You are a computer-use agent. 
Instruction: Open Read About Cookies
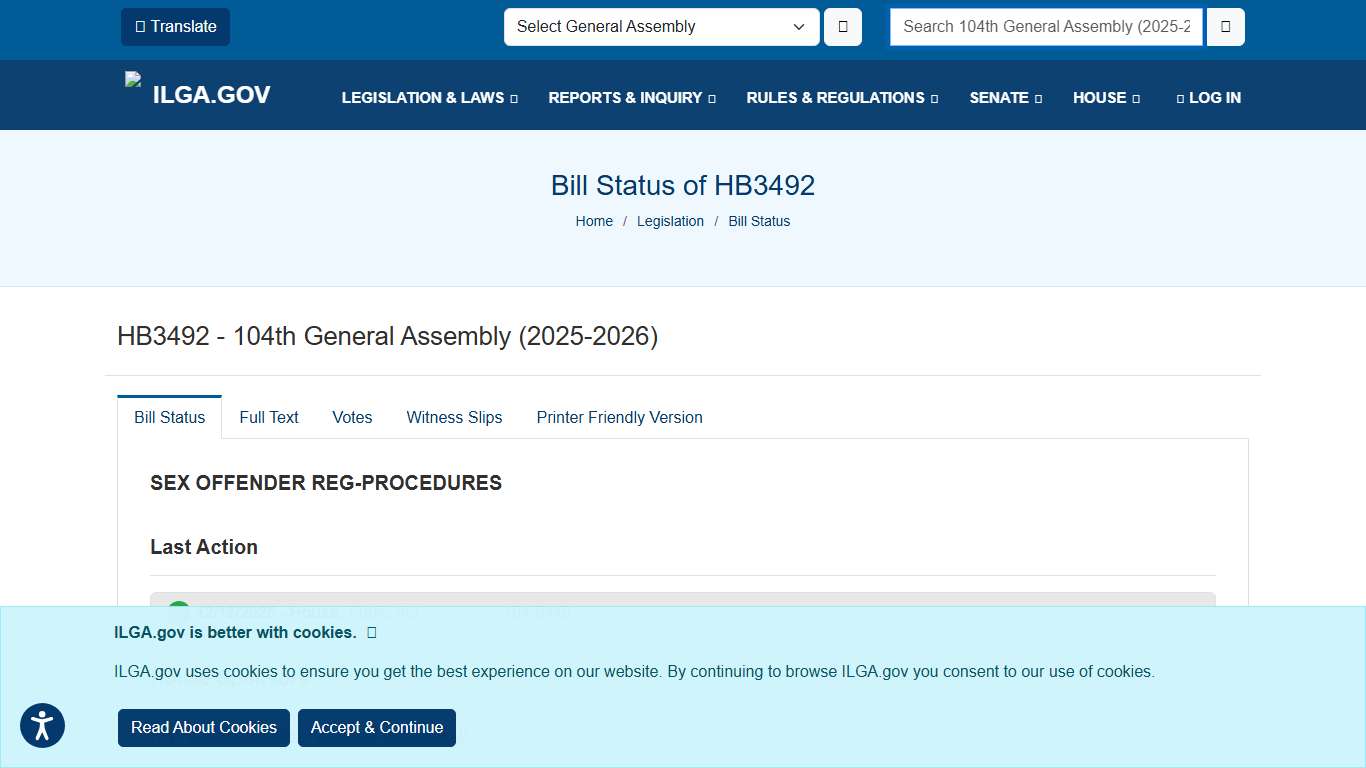point(203,728)
